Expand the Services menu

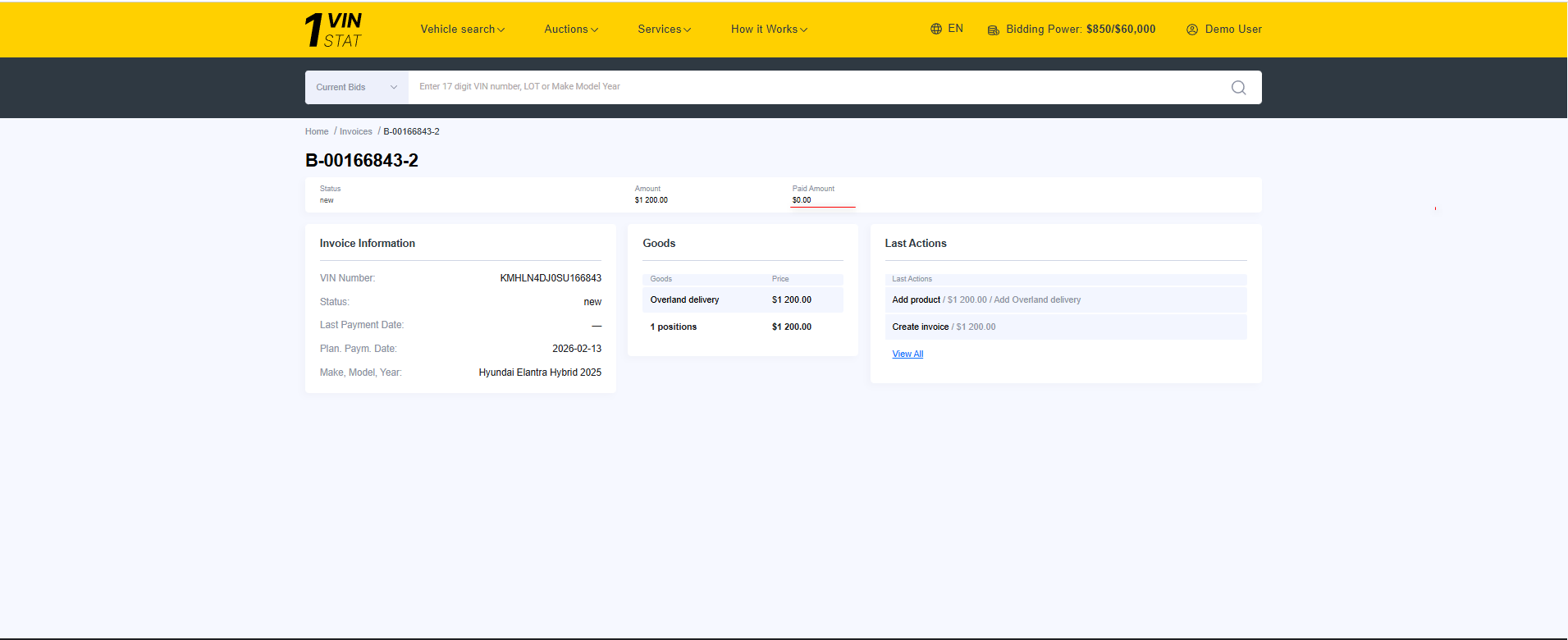point(664,30)
